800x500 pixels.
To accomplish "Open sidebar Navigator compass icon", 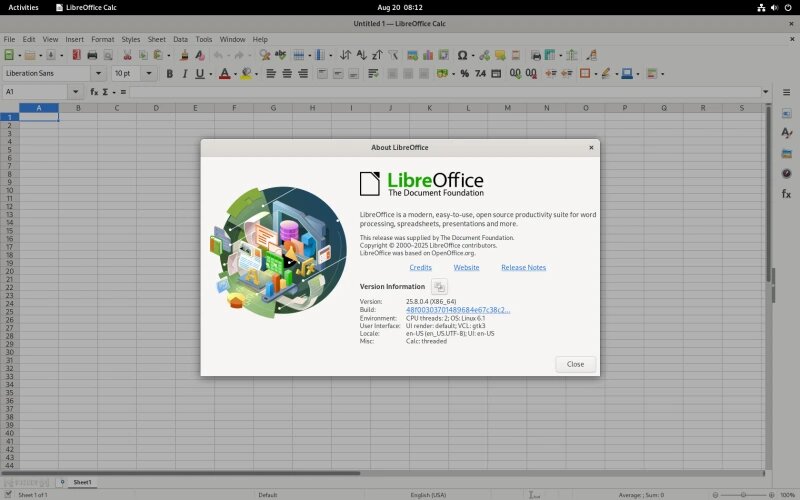I will pyautogui.click(x=786, y=173).
